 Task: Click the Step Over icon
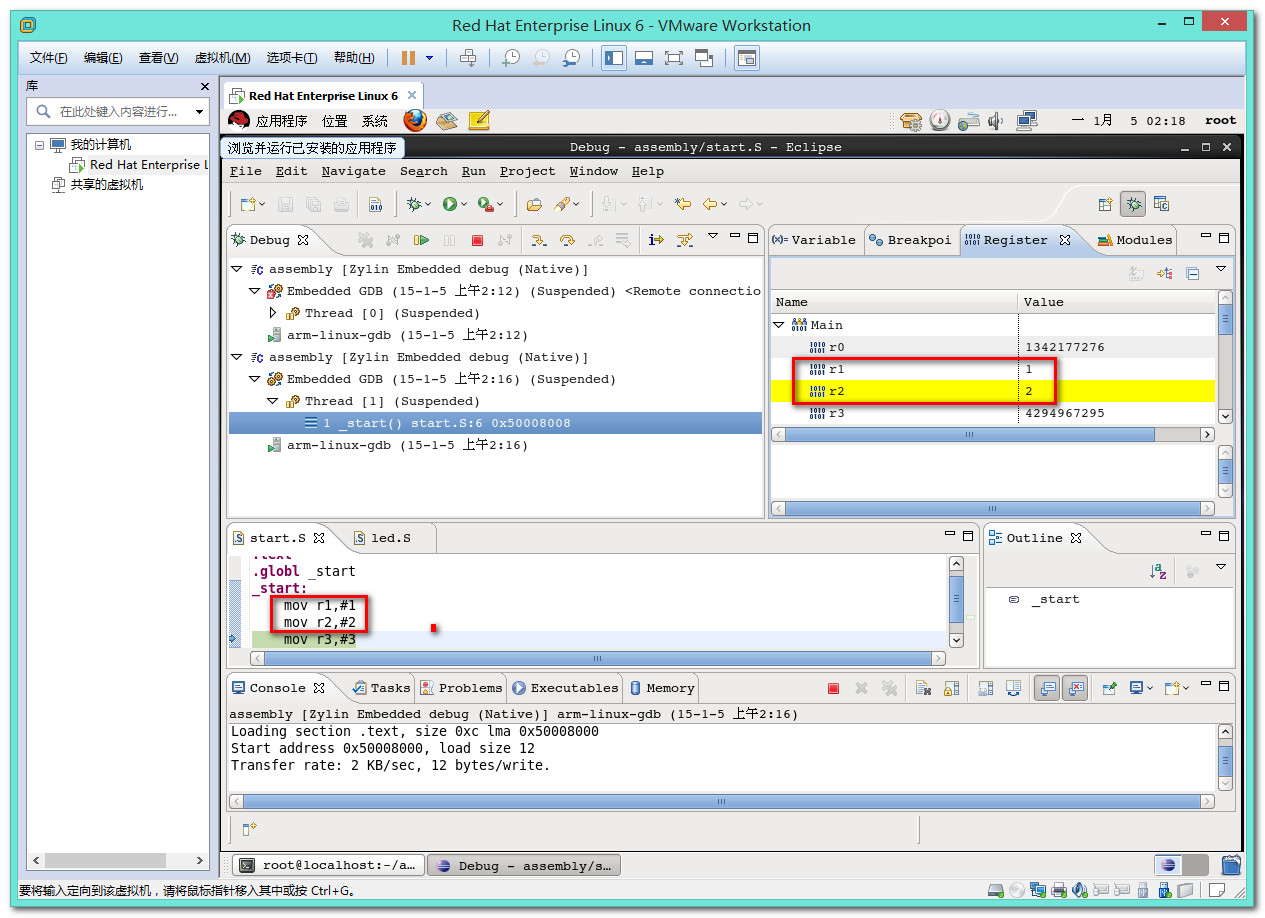(x=567, y=240)
